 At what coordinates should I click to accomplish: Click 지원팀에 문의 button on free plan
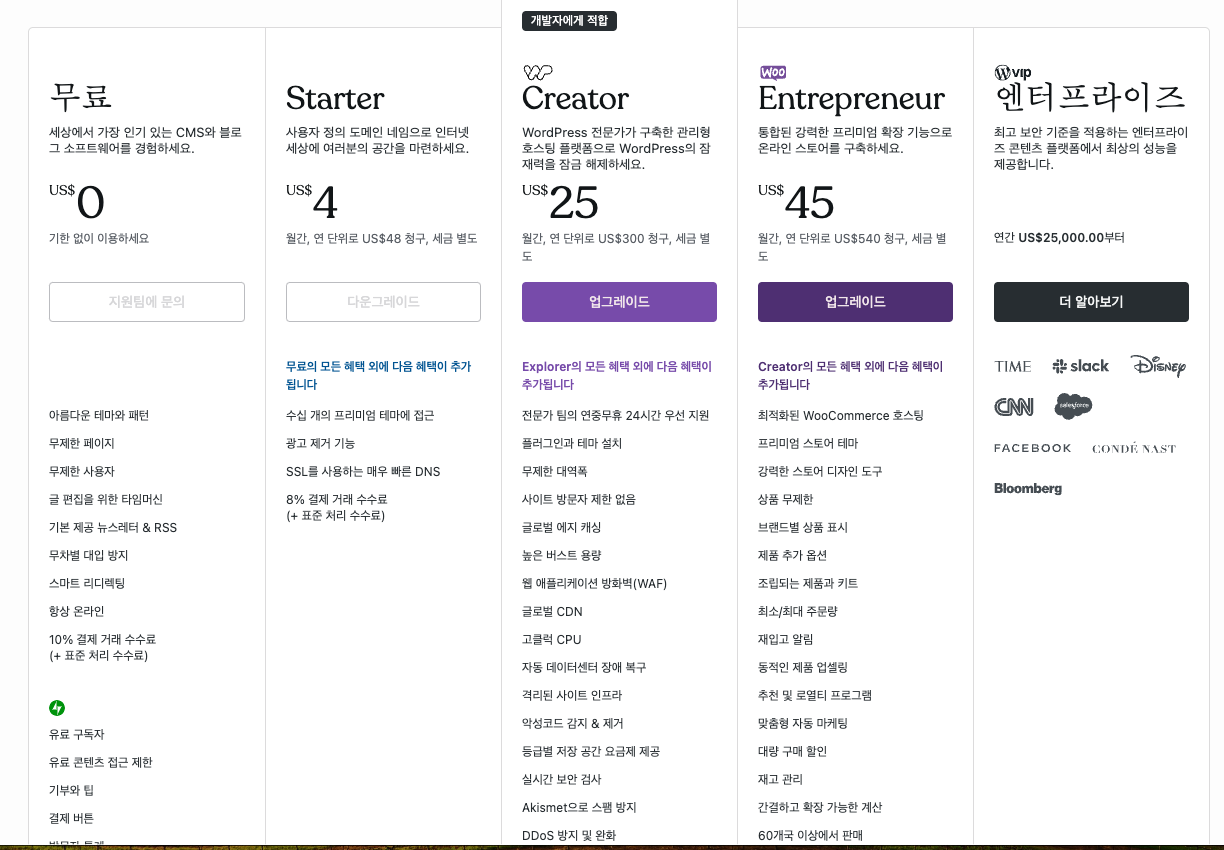[x=147, y=302]
